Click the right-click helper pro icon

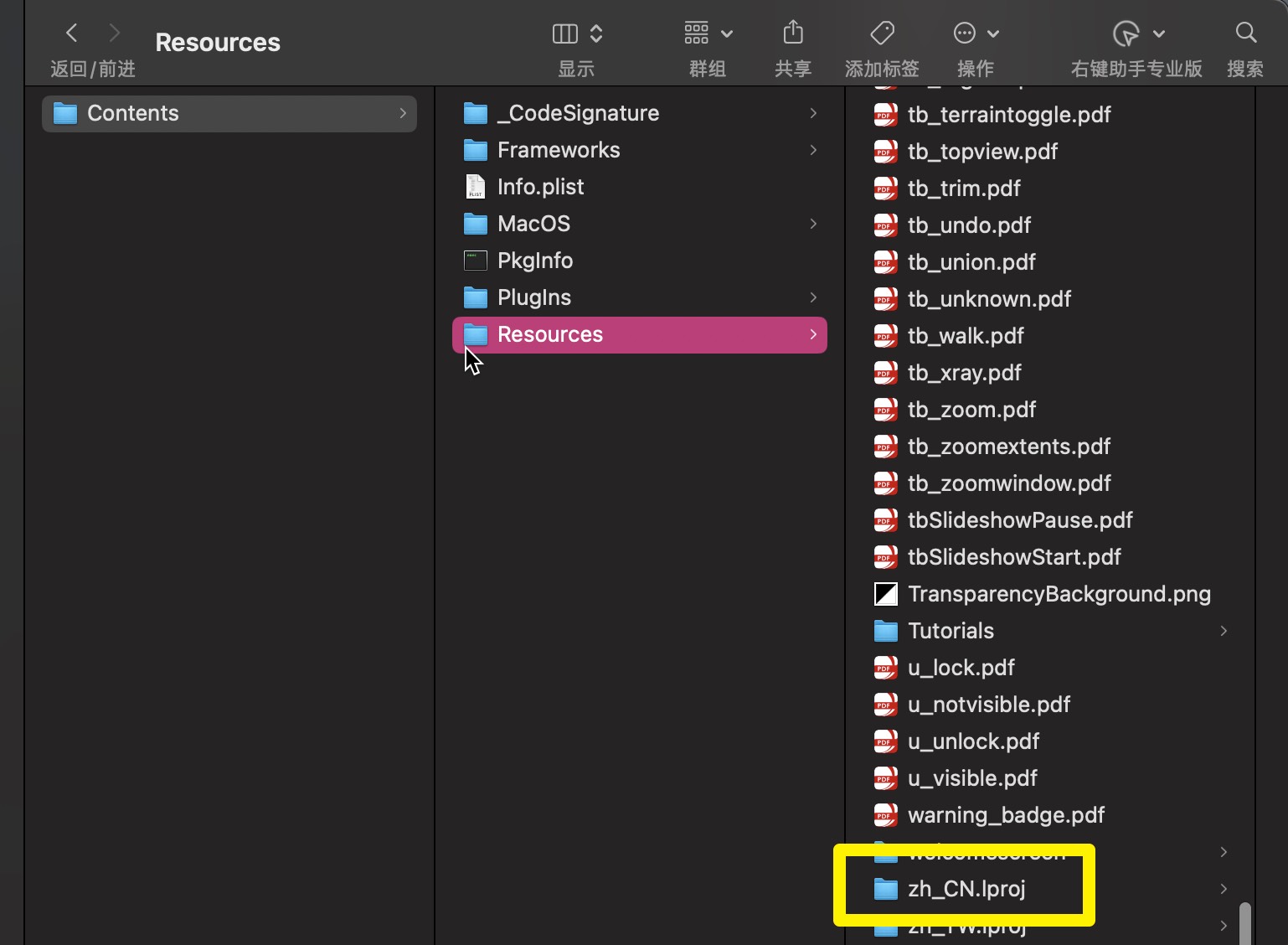pyautogui.click(x=1126, y=34)
